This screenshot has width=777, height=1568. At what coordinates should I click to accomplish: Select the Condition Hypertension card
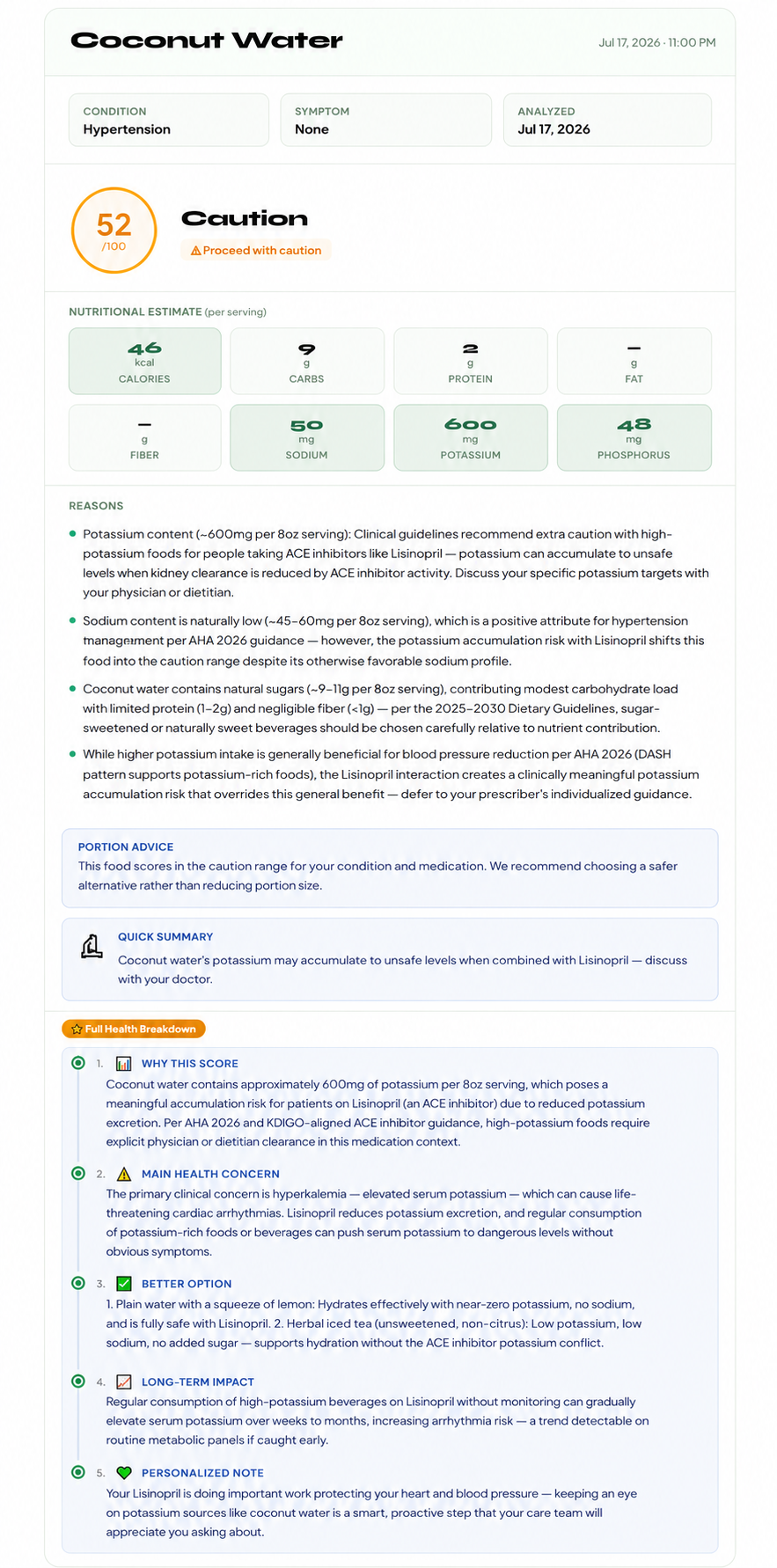click(x=169, y=120)
